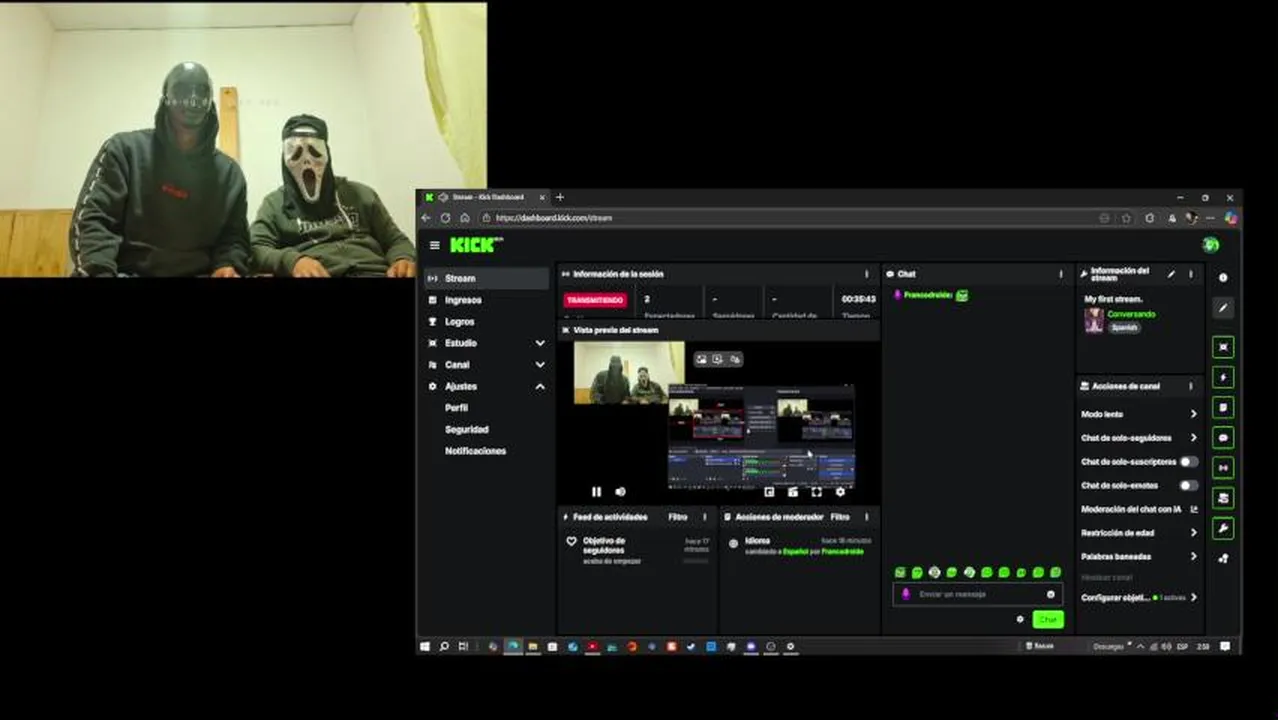Pause the stream preview
This screenshot has height=720, width=1278.
596,491
